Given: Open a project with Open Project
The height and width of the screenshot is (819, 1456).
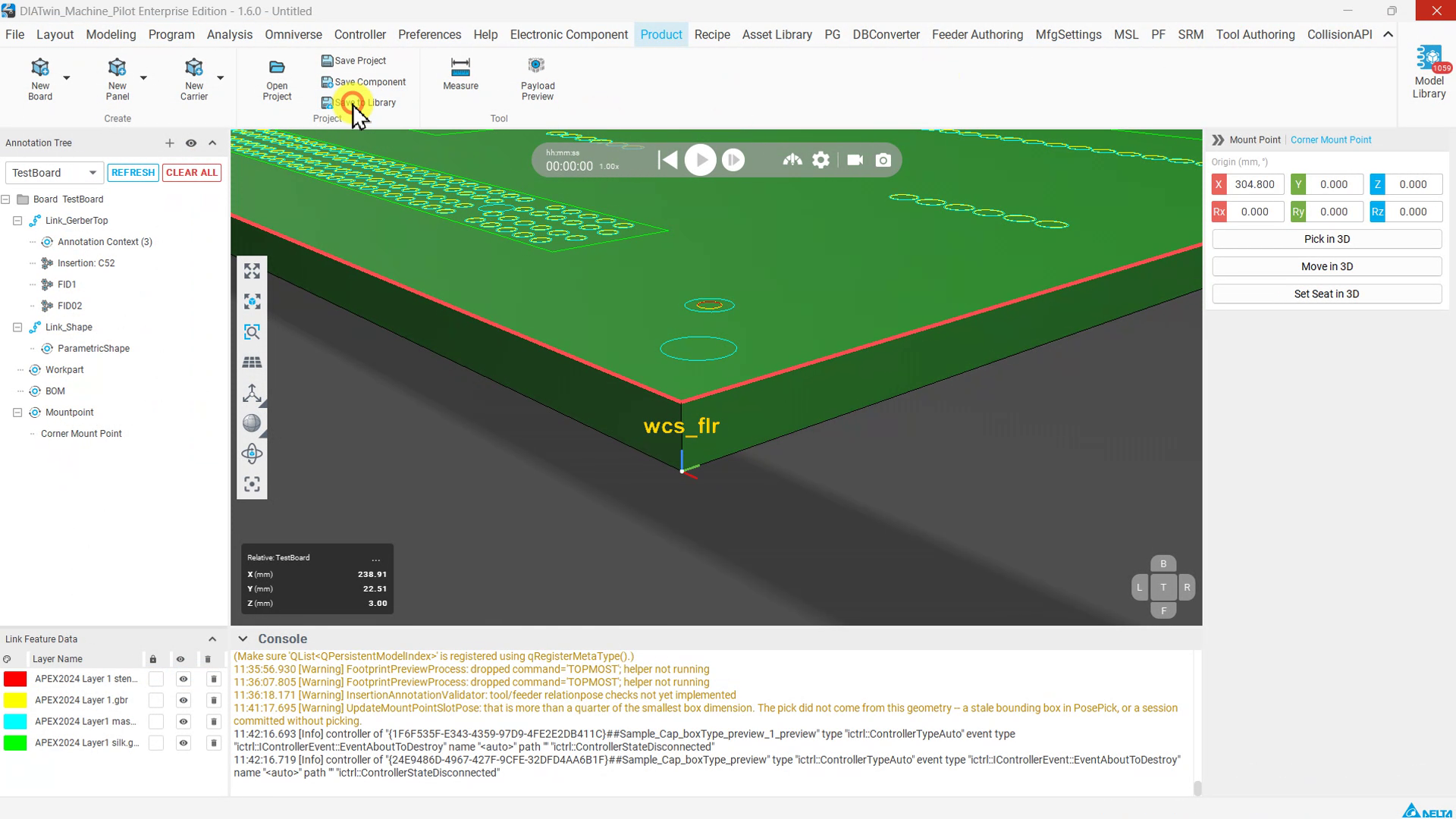Looking at the screenshot, I should click(x=277, y=79).
